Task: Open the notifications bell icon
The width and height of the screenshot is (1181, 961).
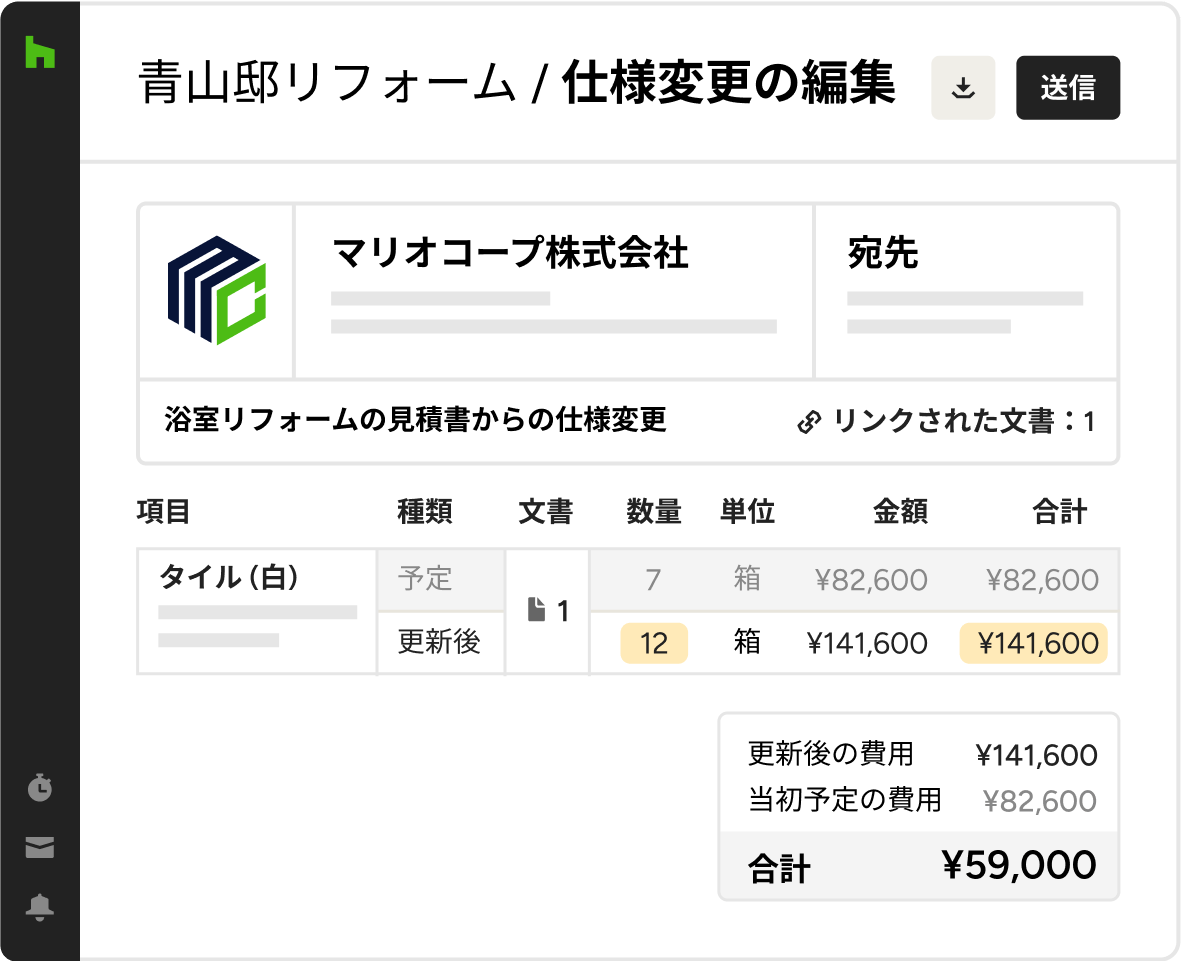Action: coord(40,908)
